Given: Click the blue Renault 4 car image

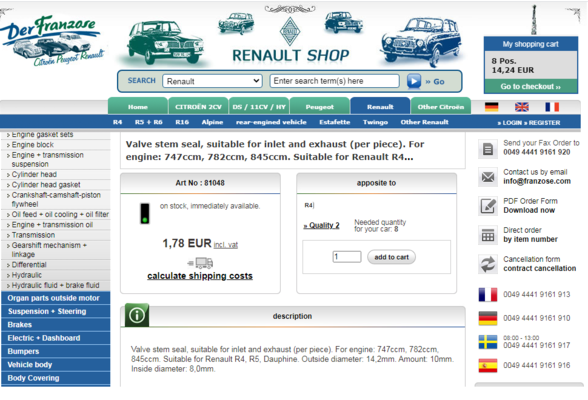Looking at the screenshot, I should click(x=420, y=41).
